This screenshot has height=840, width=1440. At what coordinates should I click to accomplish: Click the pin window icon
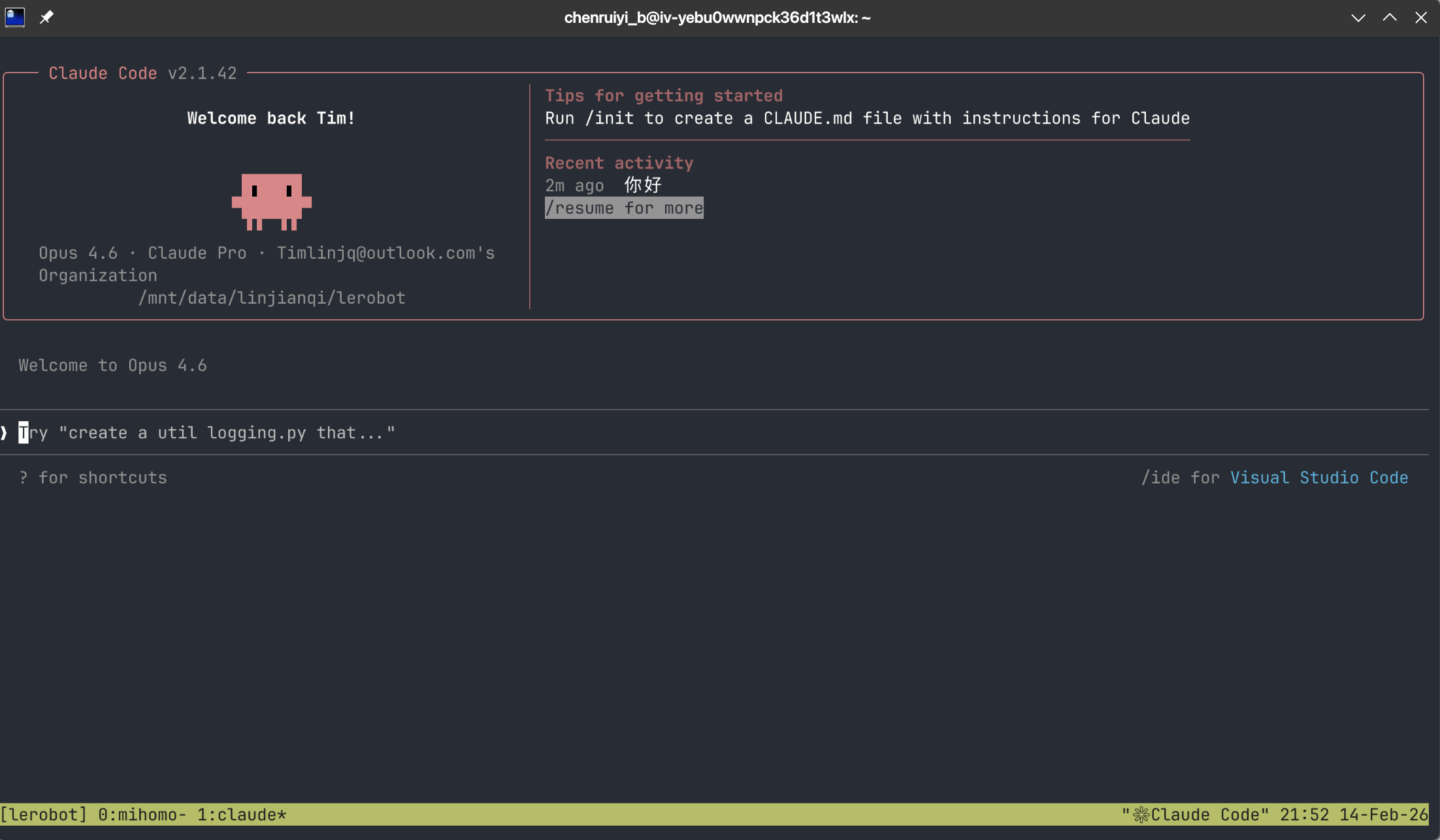point(46,17)
